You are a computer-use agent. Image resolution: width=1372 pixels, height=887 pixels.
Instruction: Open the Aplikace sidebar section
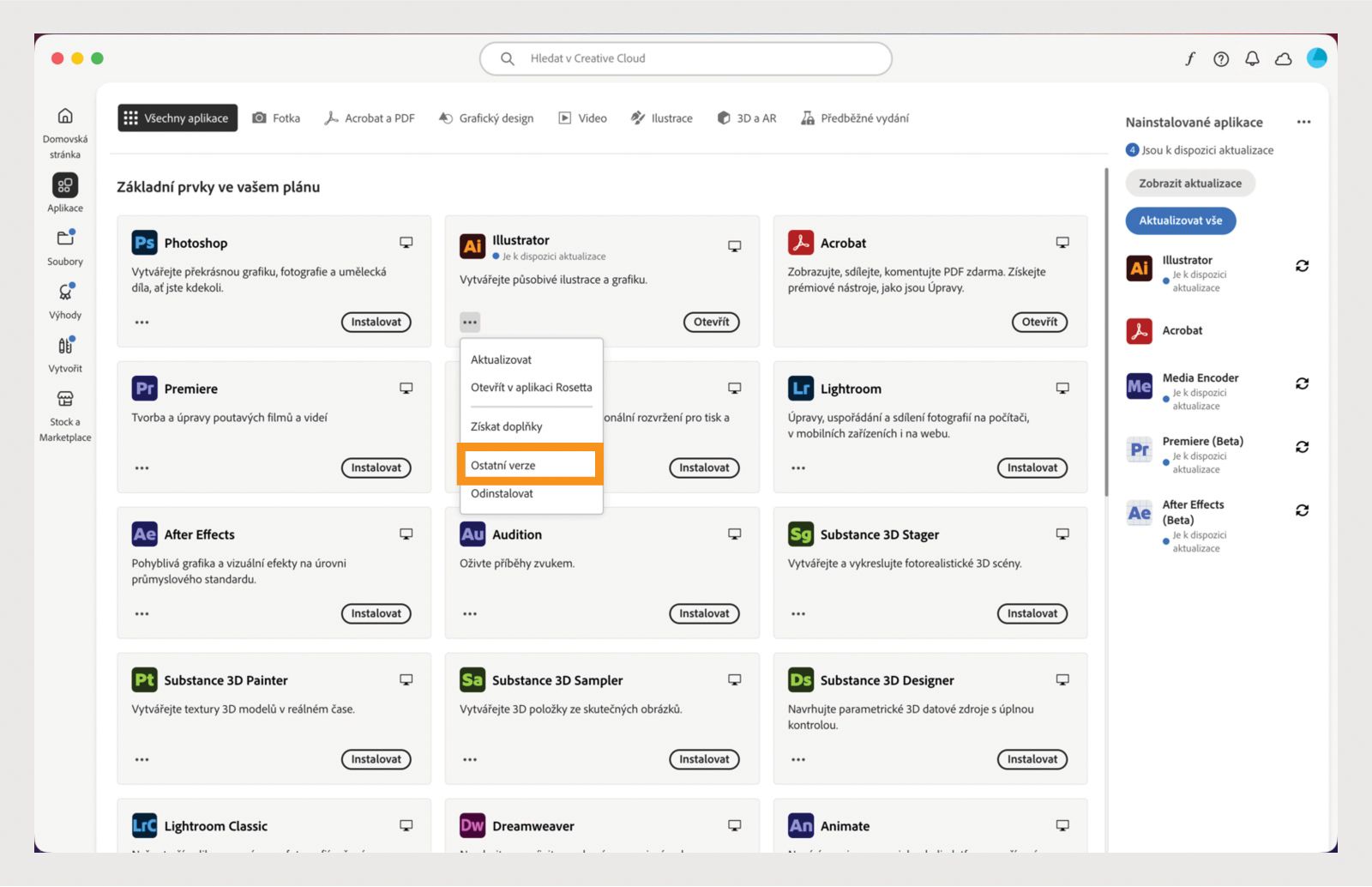pyautogui.click(x=65, y=194)
